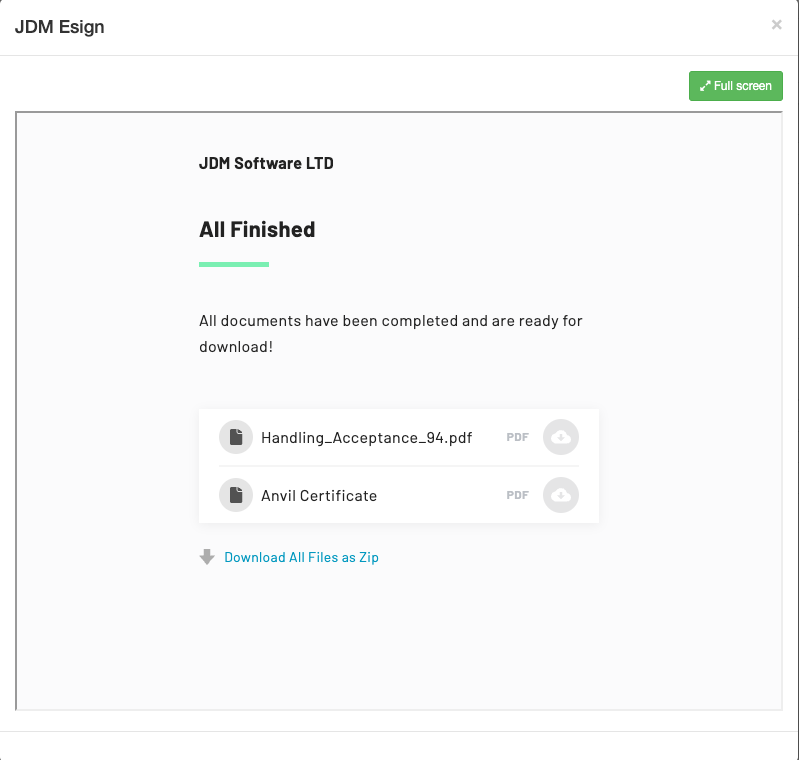The width and height of the screenshot is (799, 760).
Task: Download the Handling_Acceptance_94.pdf using cloud icon
Action: pos(560,437)
